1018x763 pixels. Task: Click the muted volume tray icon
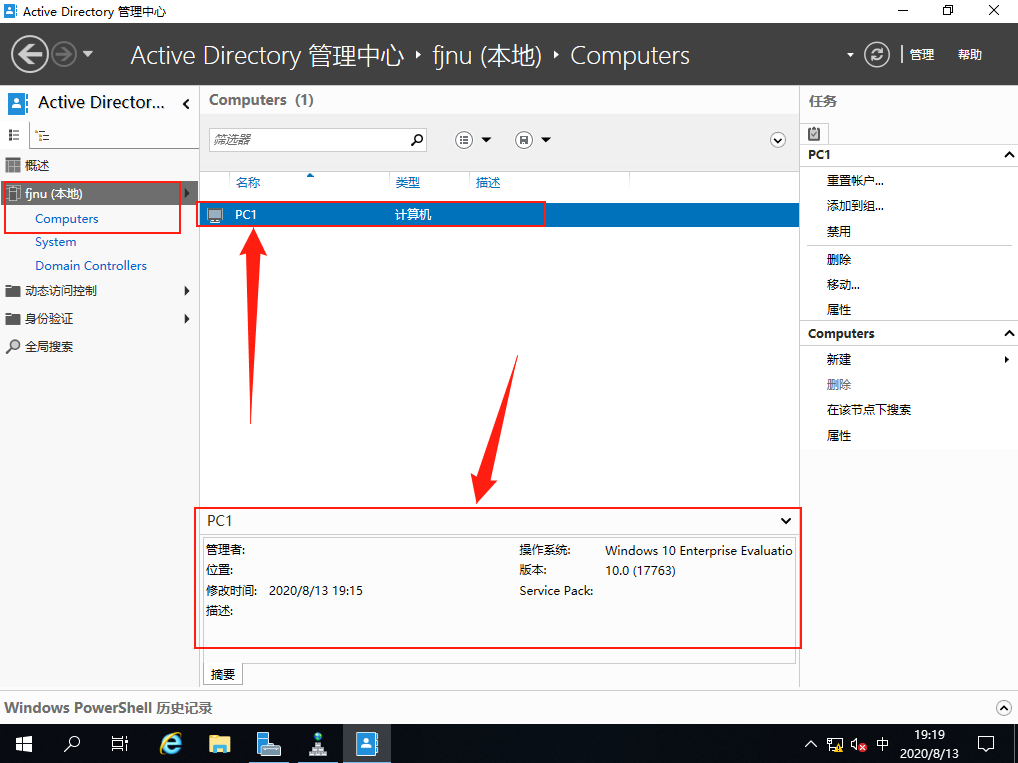(x=858, y=745)
